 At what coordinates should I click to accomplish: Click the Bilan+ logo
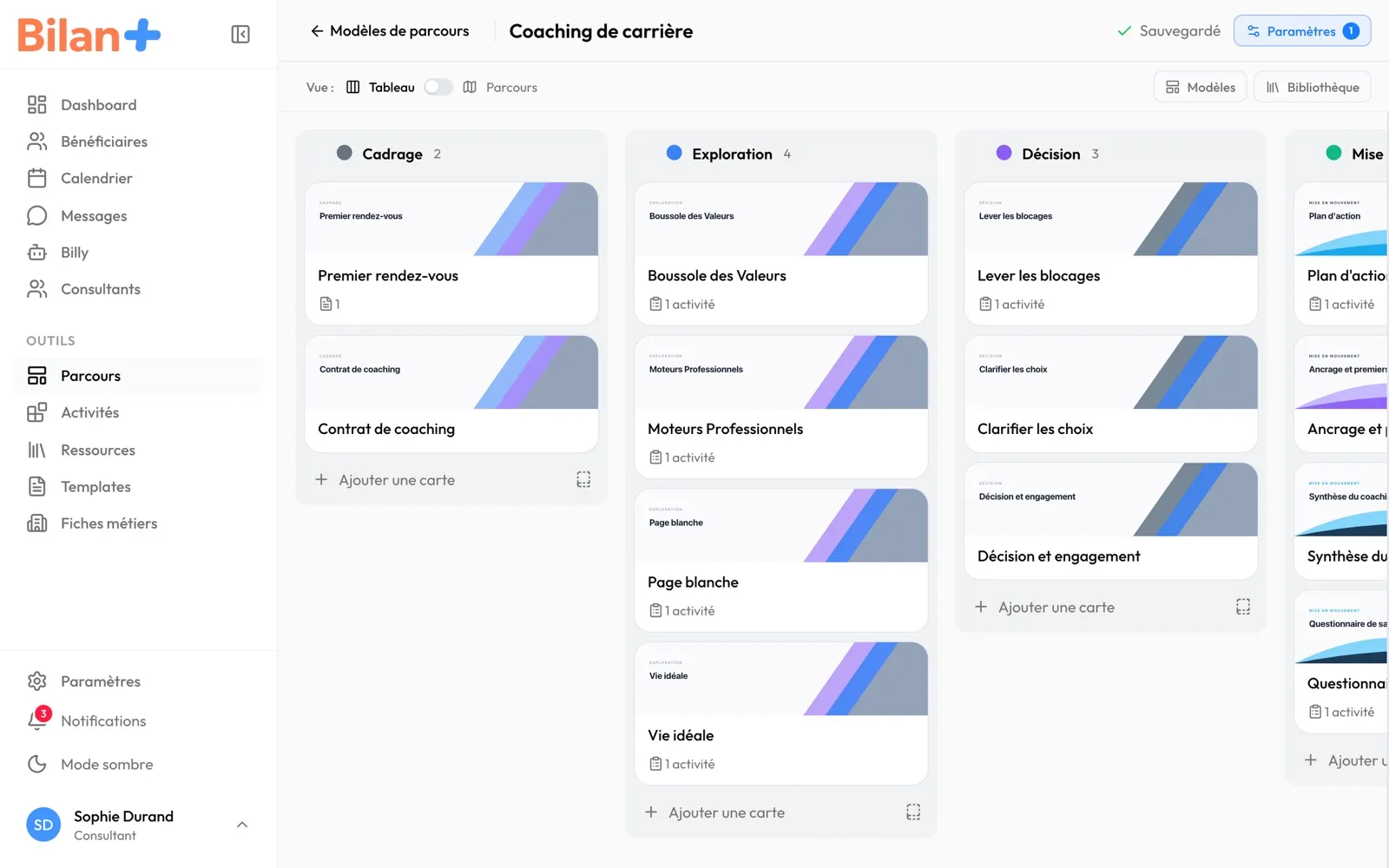pos(89,35)
